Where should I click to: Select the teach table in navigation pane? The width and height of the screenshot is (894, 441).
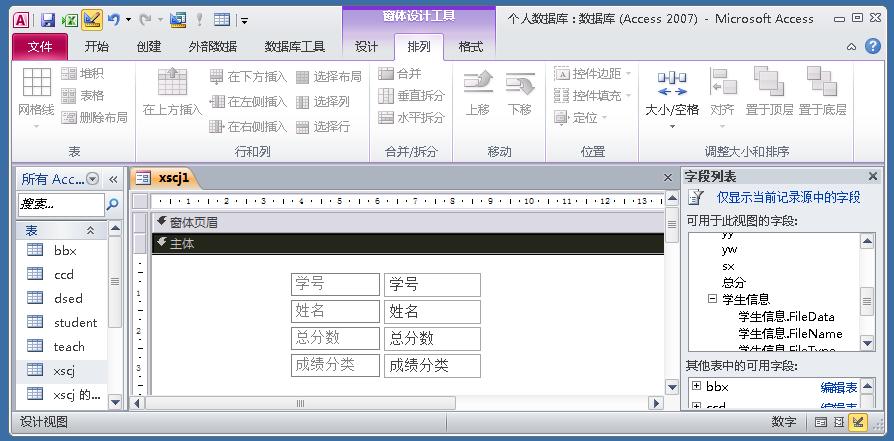[62, 346]
